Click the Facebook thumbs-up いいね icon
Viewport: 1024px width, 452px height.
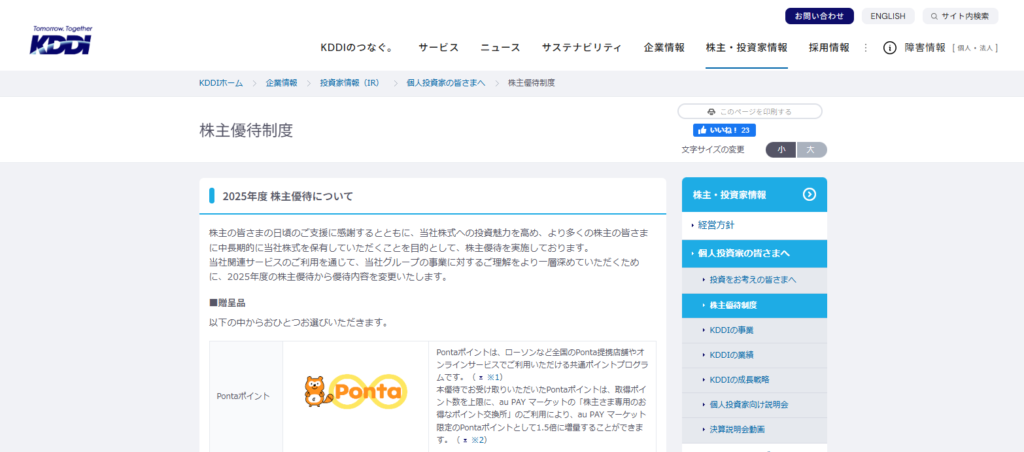703,130
